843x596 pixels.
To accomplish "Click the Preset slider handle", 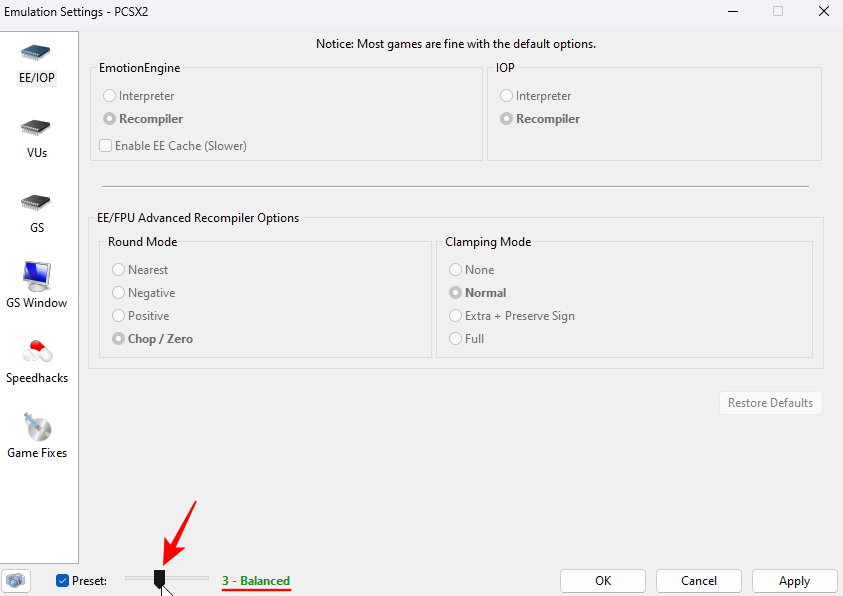I will click(159, 579).
